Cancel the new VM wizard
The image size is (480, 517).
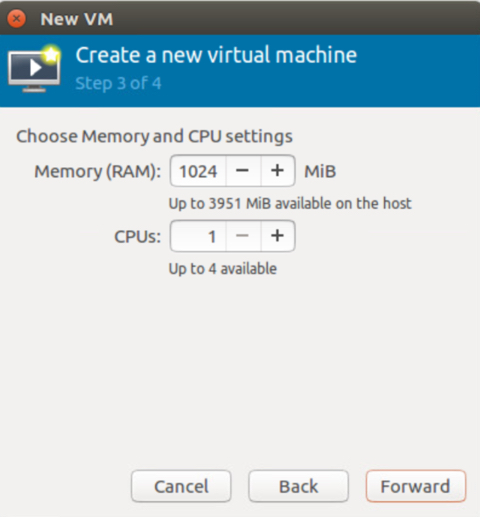pos(181,486)
